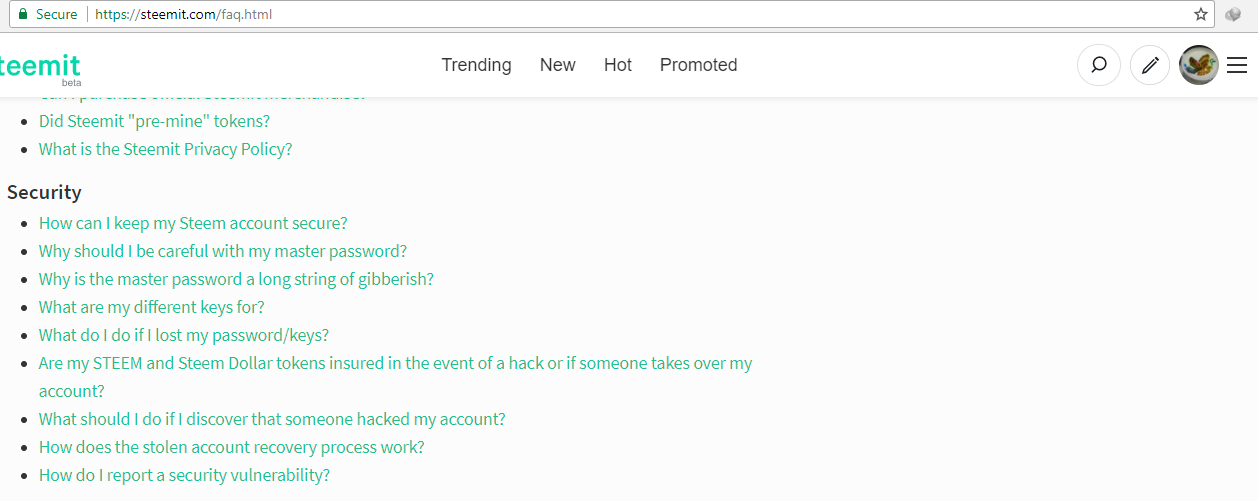
Task: Open the hamburger menu
Action: [1237, 65]
